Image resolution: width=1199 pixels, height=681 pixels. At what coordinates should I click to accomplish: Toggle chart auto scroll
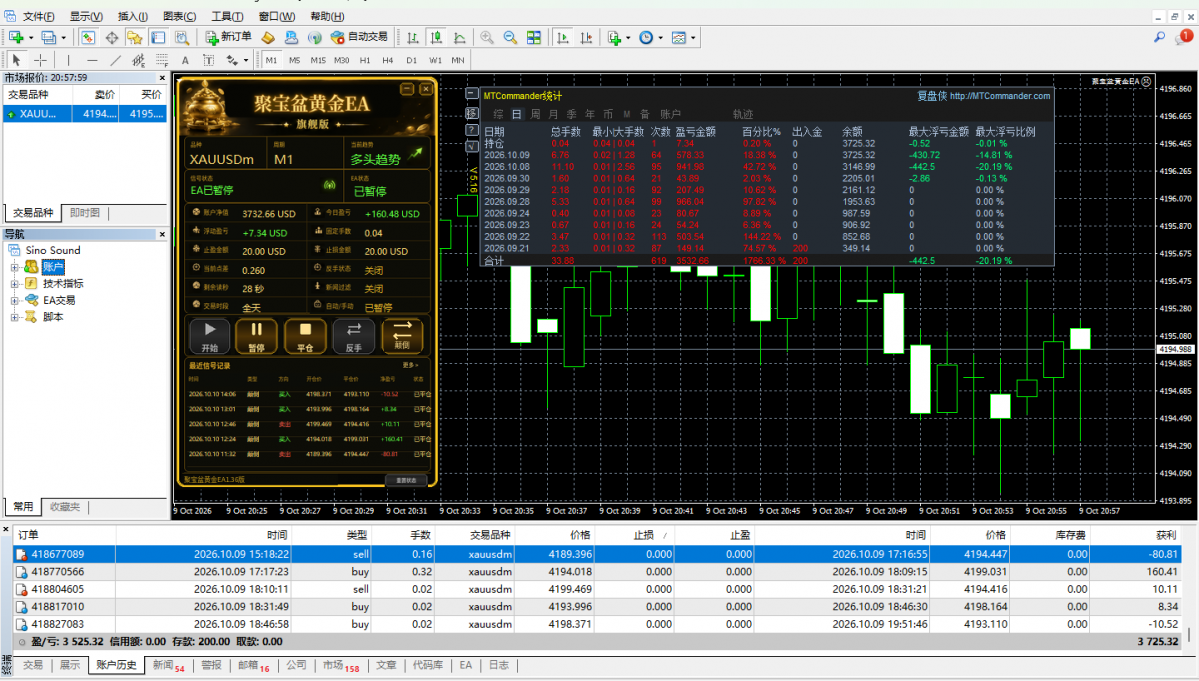coord(563,37)
